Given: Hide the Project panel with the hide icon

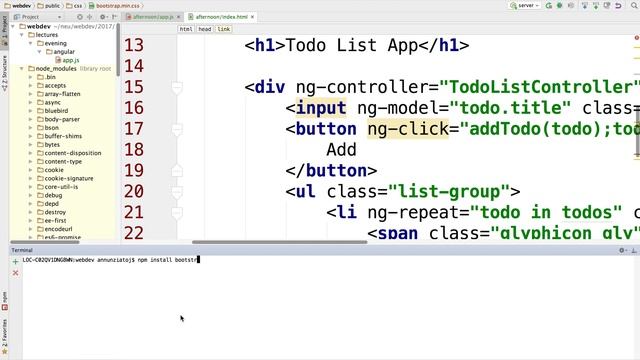Looking at the screenshot, I should click(114, 17).
